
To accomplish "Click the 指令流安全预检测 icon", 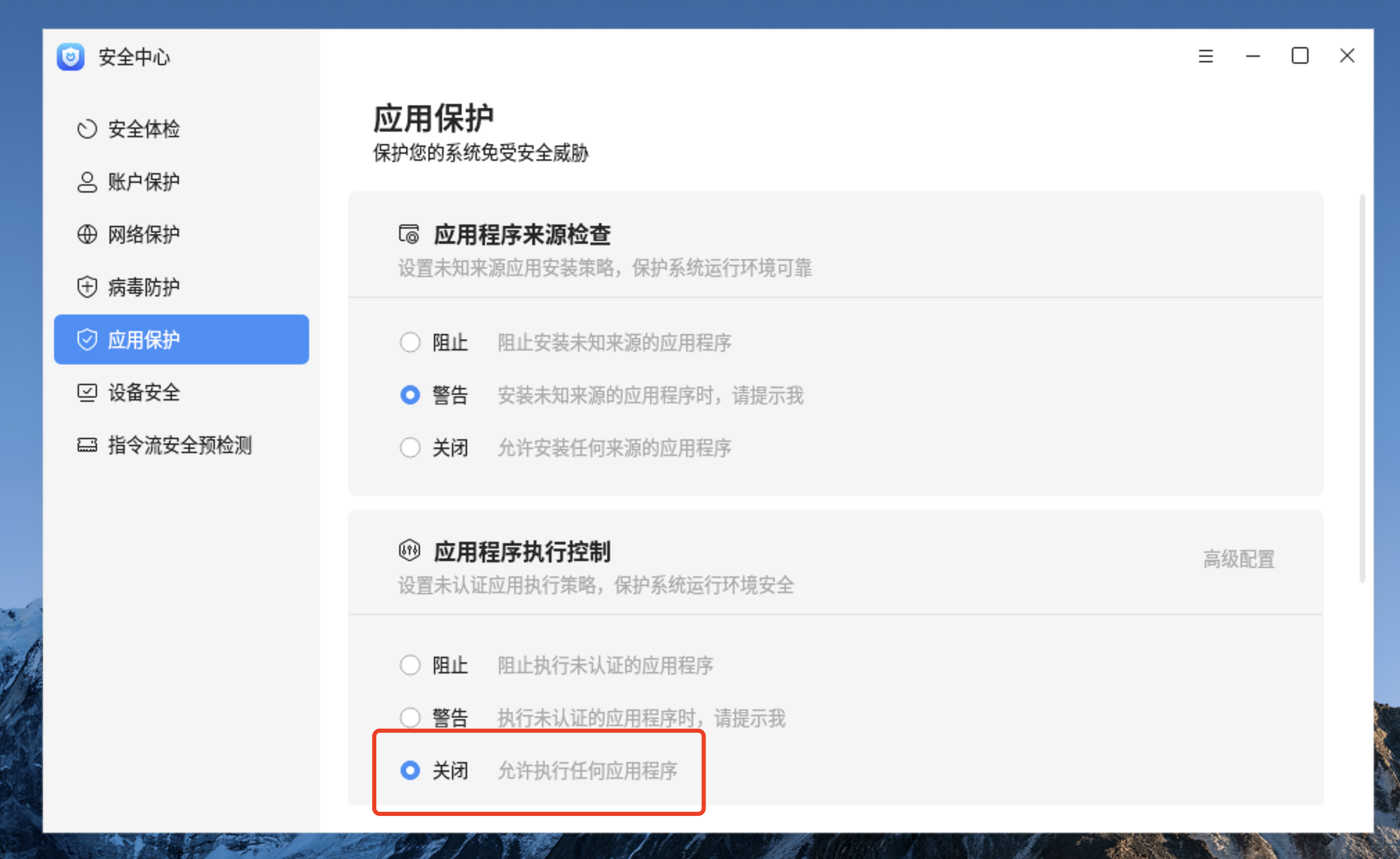I will [x=87, y=445].
